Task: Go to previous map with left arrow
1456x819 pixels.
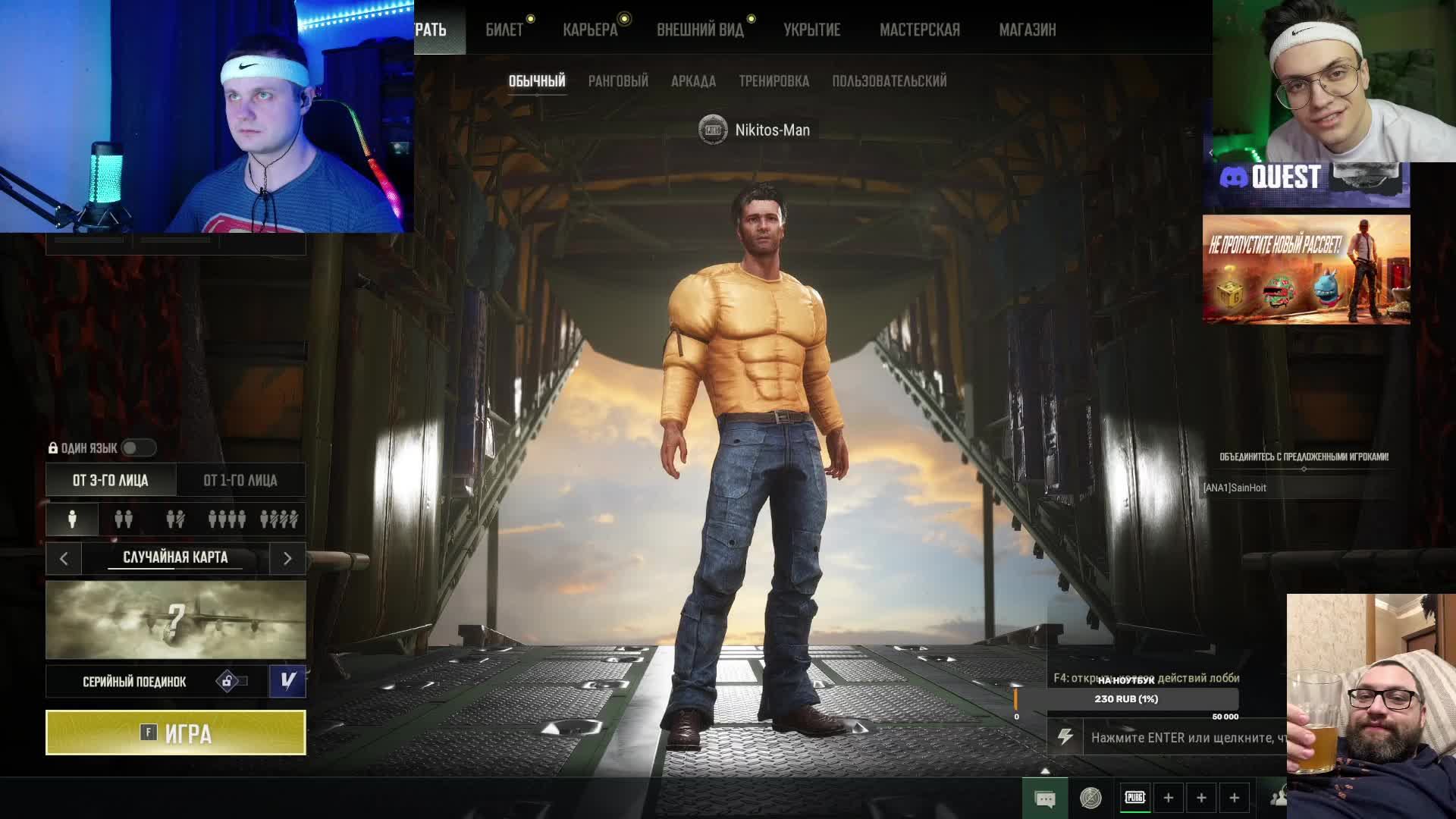Action: (64, 558)
